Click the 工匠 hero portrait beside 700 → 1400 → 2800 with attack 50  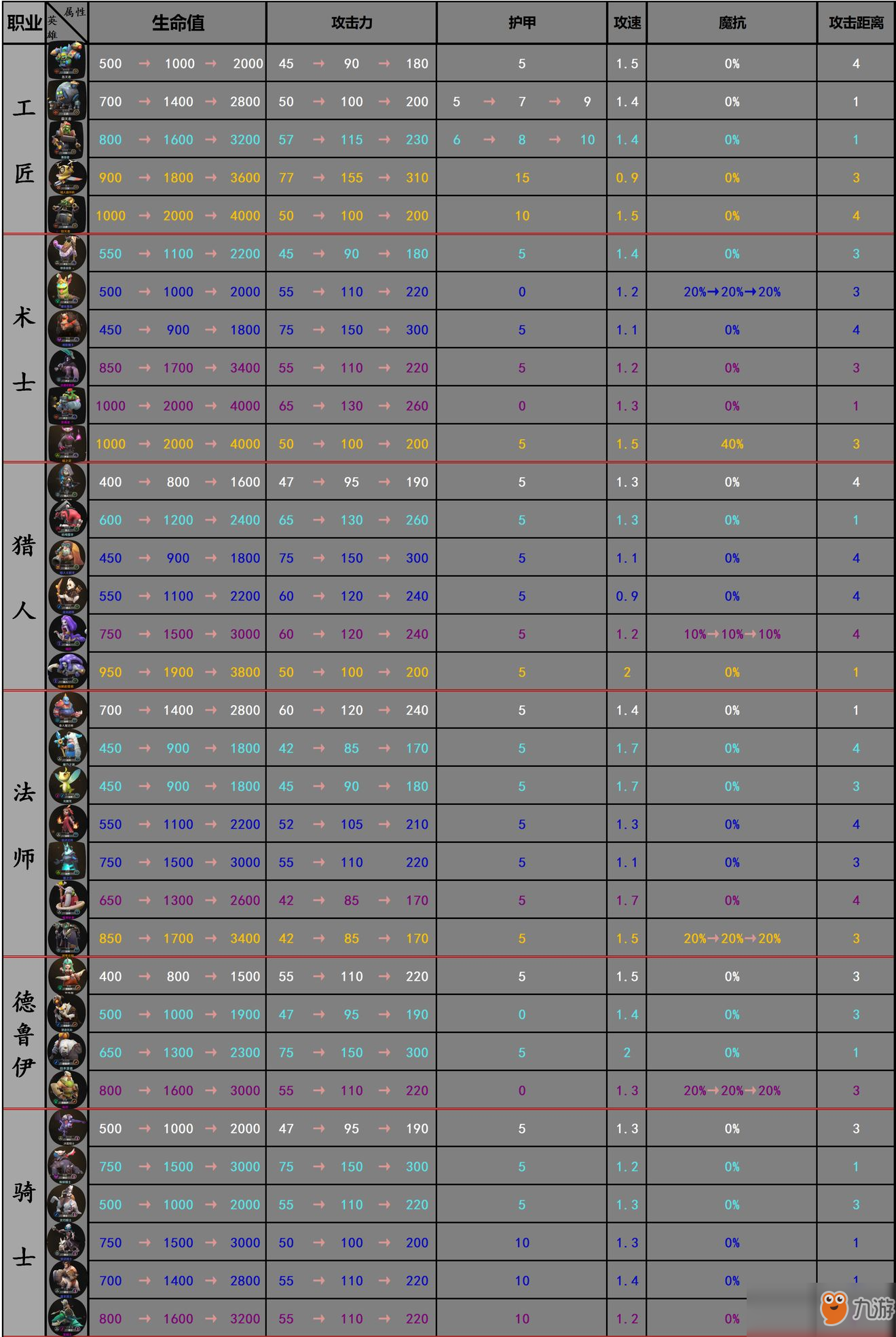[x=67, y=101]
